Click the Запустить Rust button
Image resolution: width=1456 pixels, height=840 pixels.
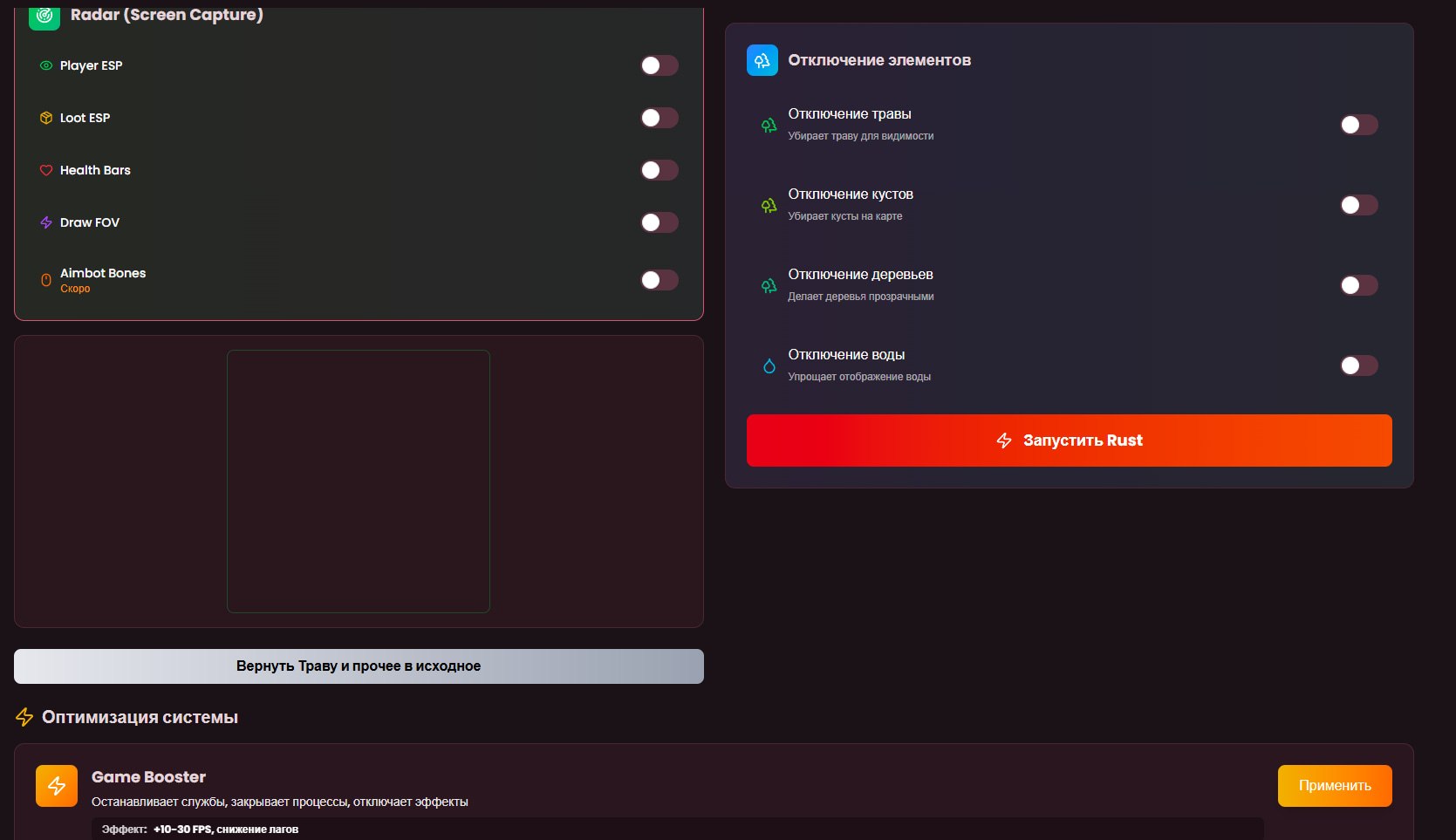(1070, 440)
